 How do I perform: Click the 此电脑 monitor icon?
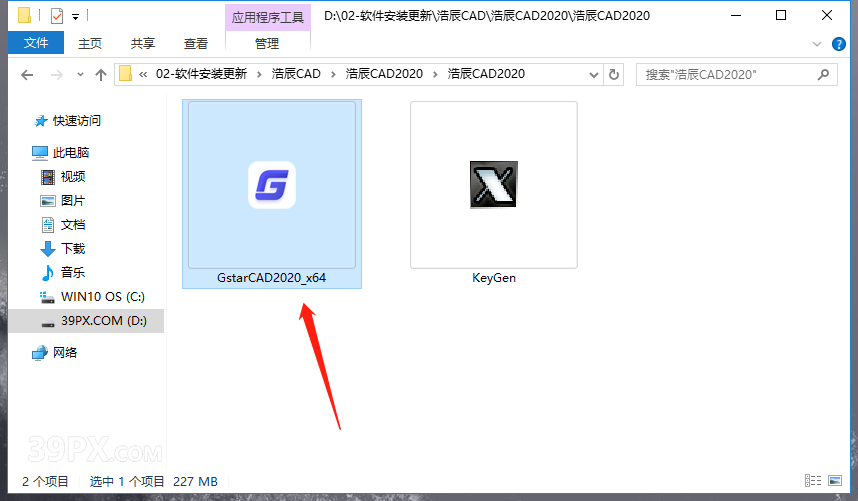40,153
